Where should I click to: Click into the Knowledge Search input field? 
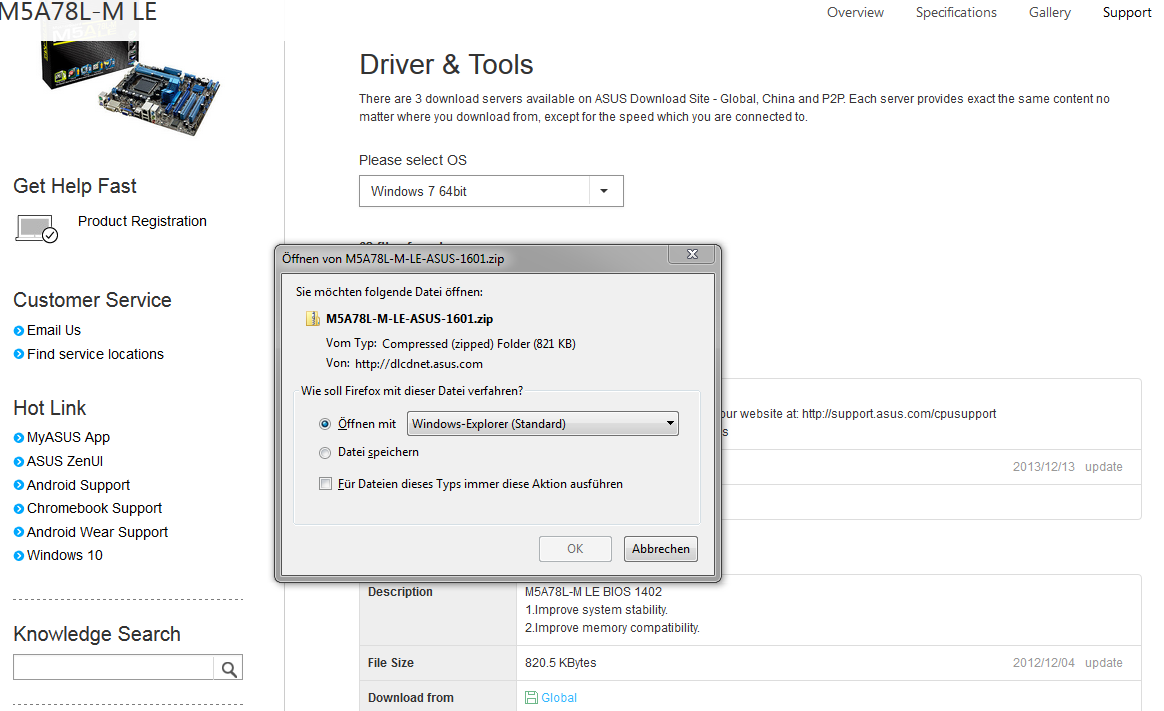[114, 667]
